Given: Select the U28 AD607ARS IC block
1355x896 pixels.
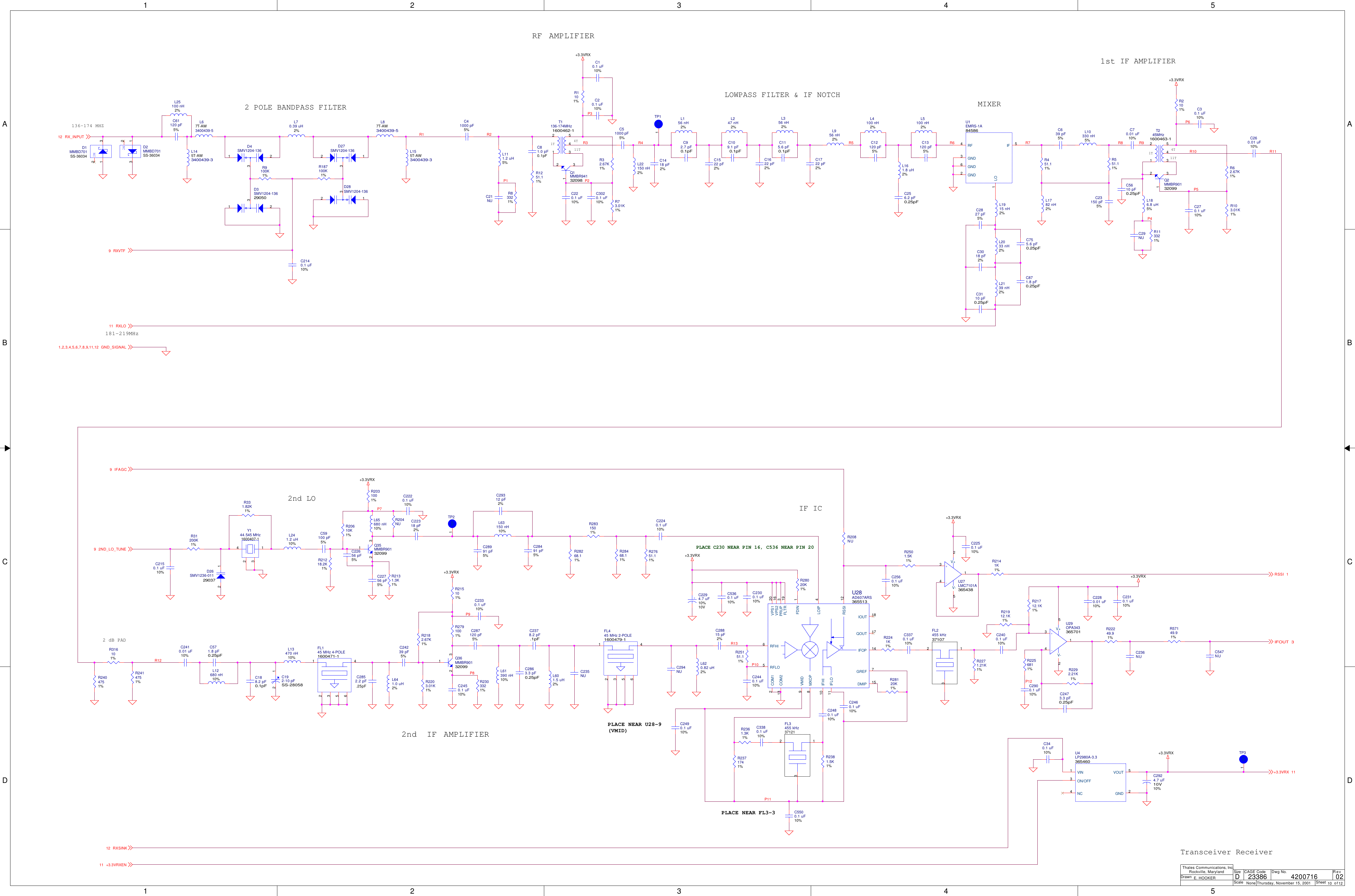Looking at the screenshot, I should point(818,646).
